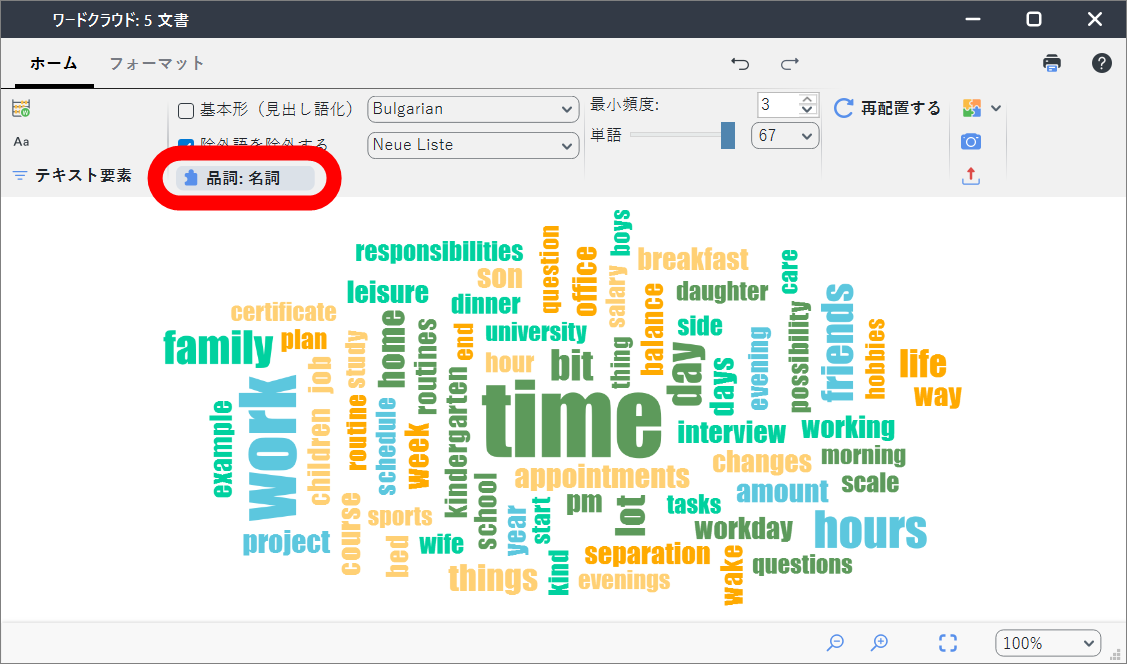The height and width of the screenshot is (664, 1127).
Task: Click the color scheme puzzle icon
Action: (x=971, y=109)
